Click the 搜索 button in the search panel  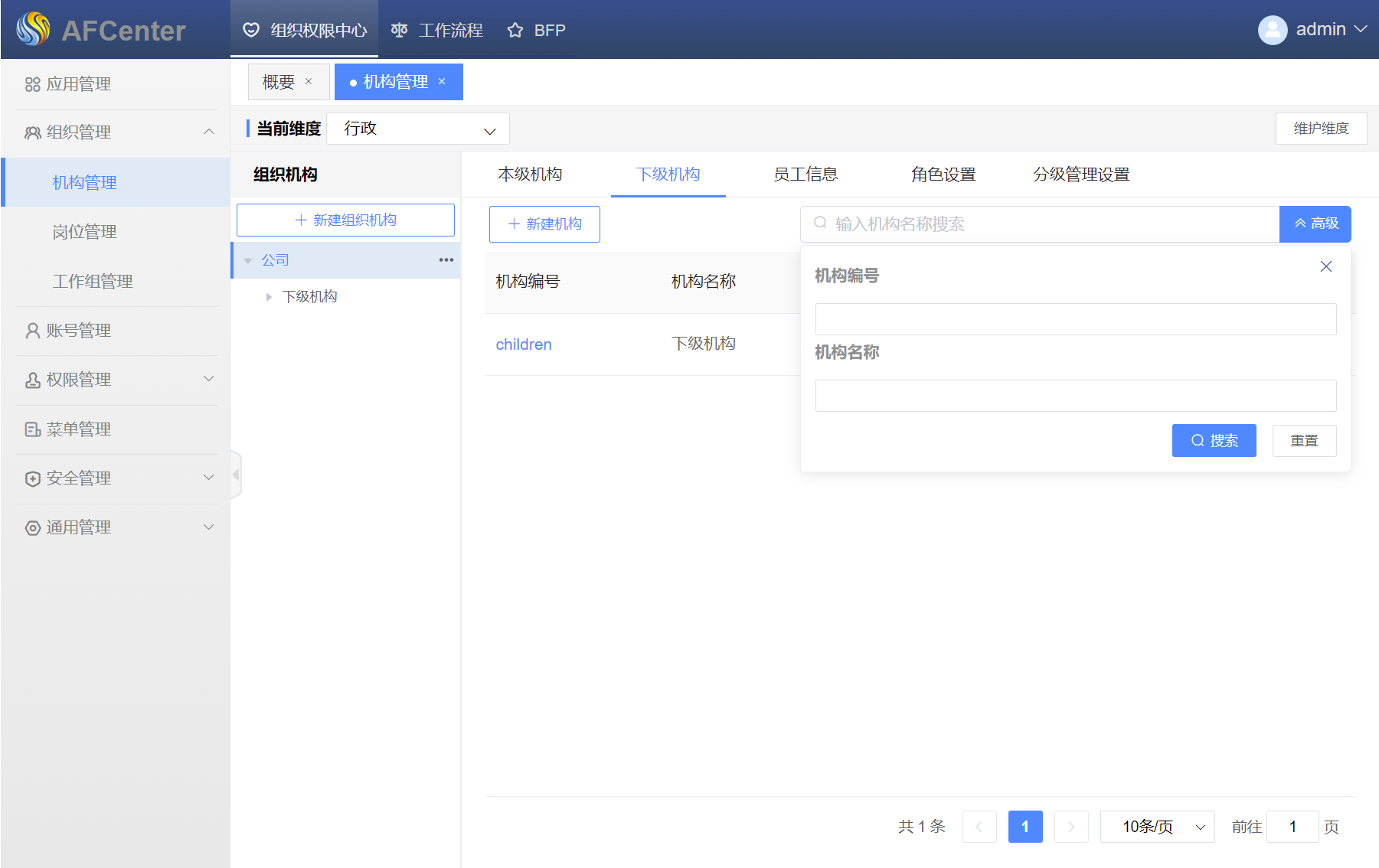pos(1214,441)
